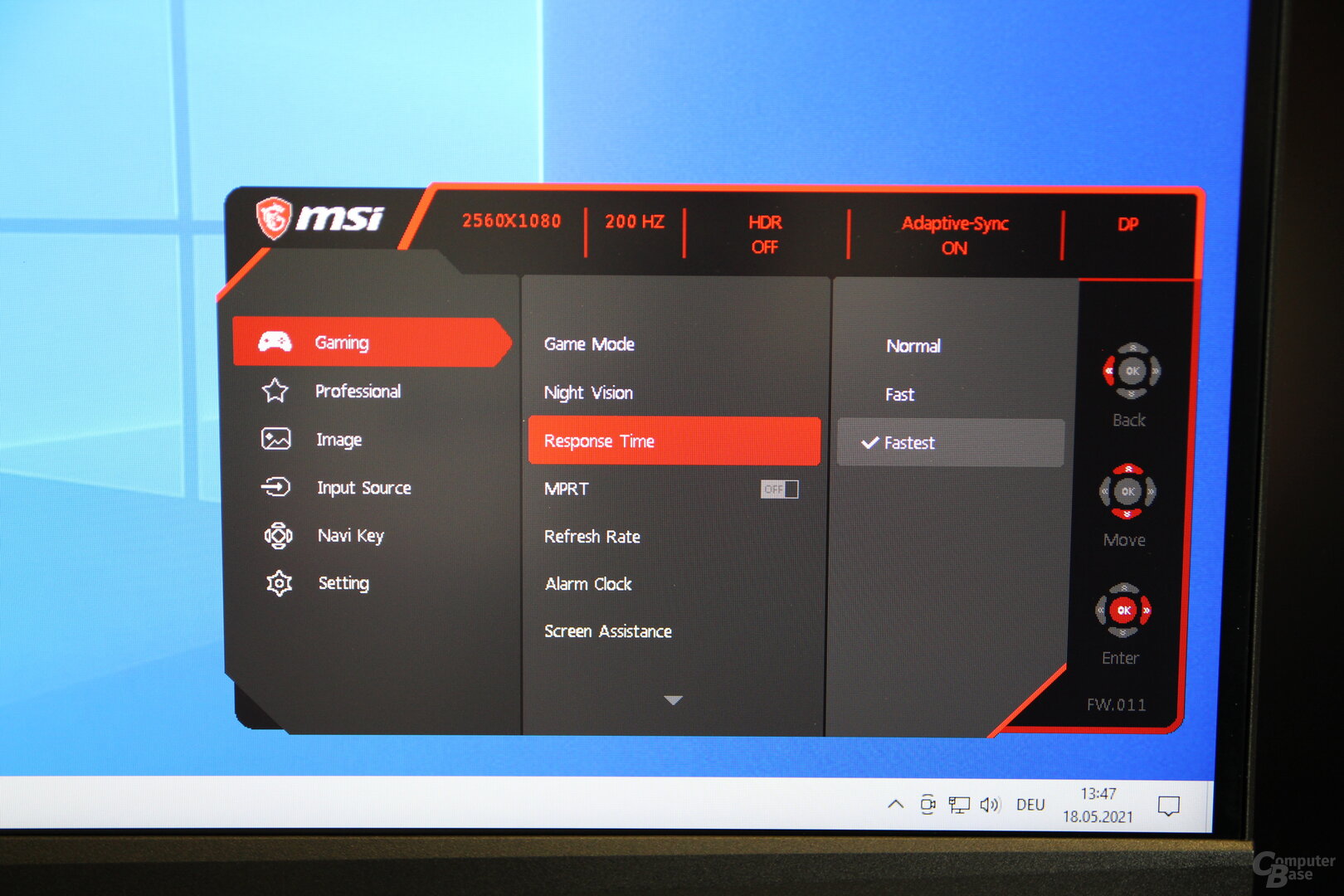The height and width of the screenshot is (896, 1344).
Task: Click the DEU language indicator
Action: click(1030, 805)
